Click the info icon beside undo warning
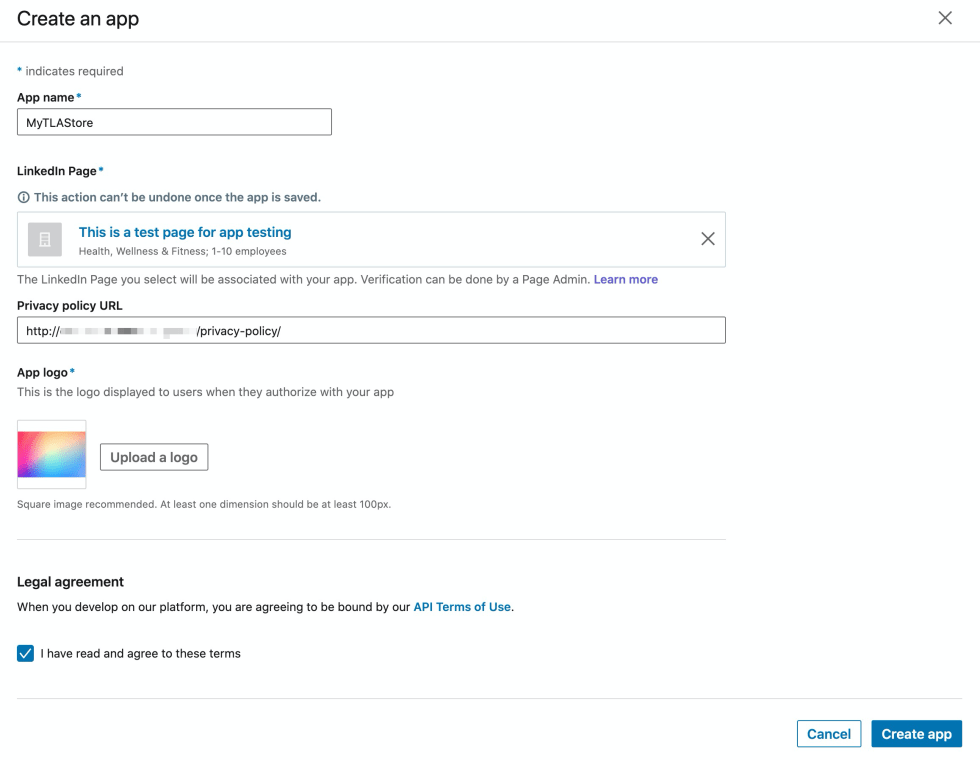The height and width of the screenshot is (760, 980). coord(23,198)
